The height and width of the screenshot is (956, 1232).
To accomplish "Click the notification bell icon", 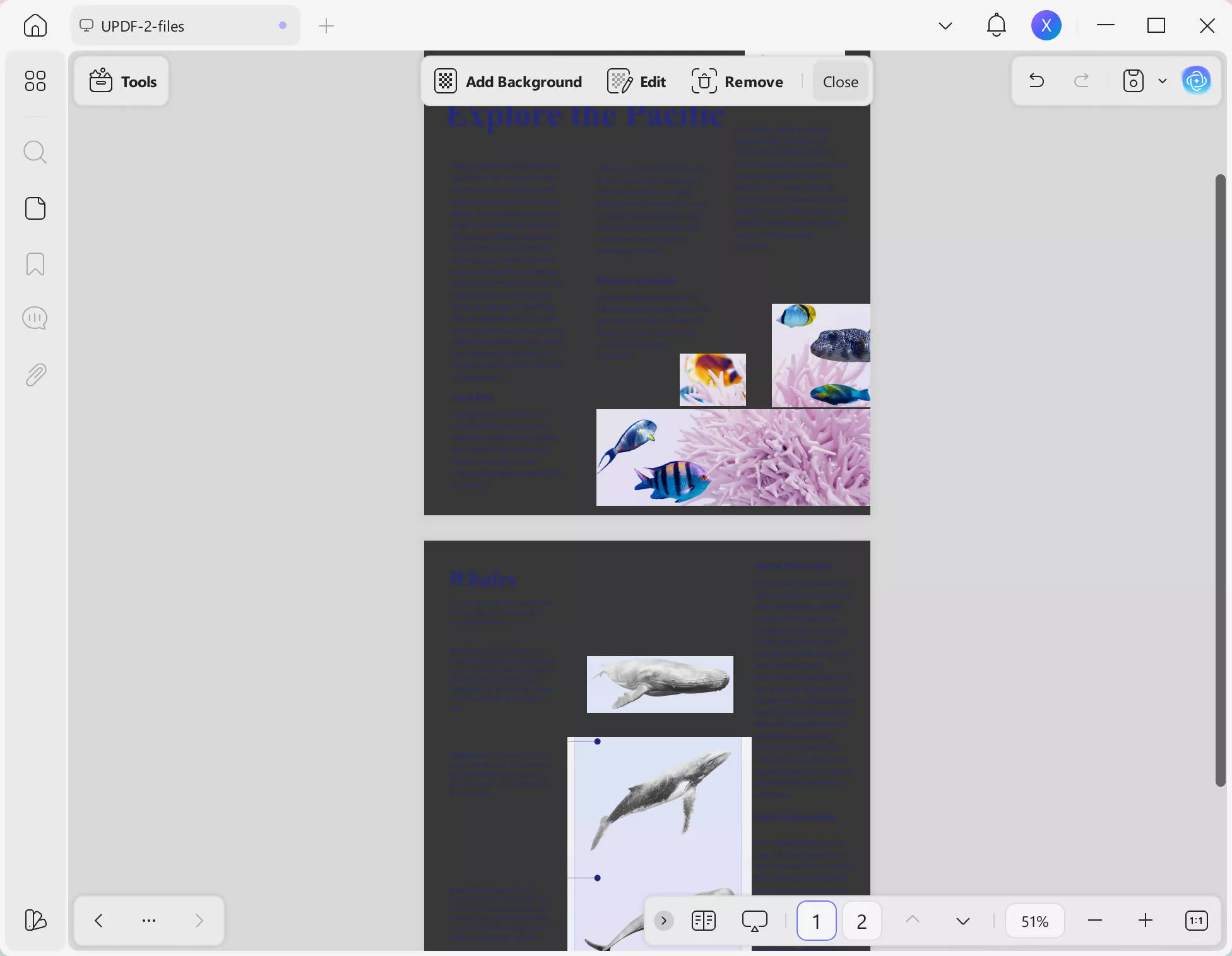I will (x=996, y=25).
